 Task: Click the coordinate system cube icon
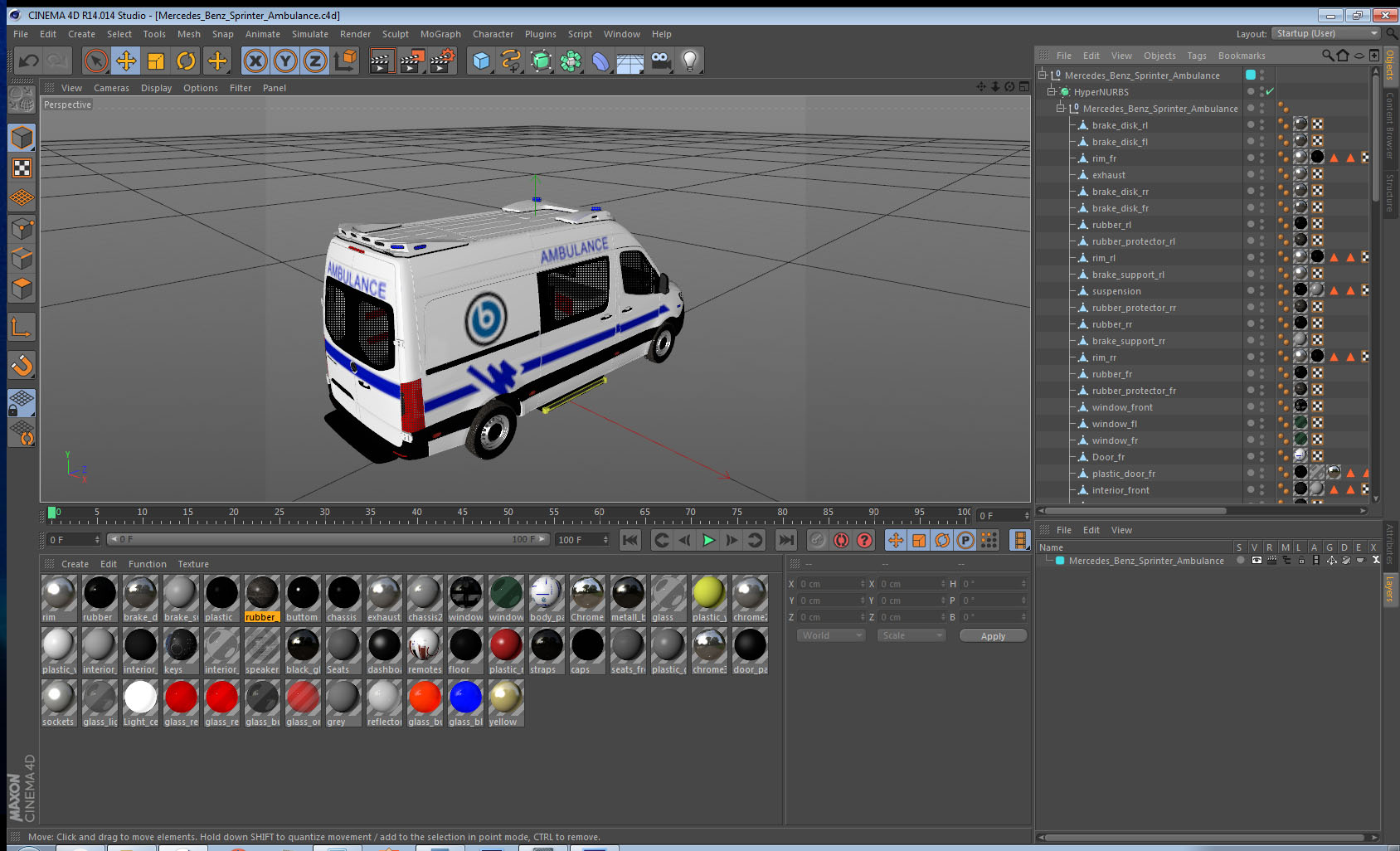345,61
